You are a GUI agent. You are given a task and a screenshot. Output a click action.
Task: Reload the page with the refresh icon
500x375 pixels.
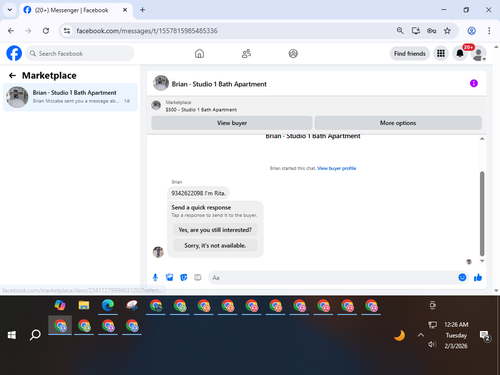click(46, 31)
